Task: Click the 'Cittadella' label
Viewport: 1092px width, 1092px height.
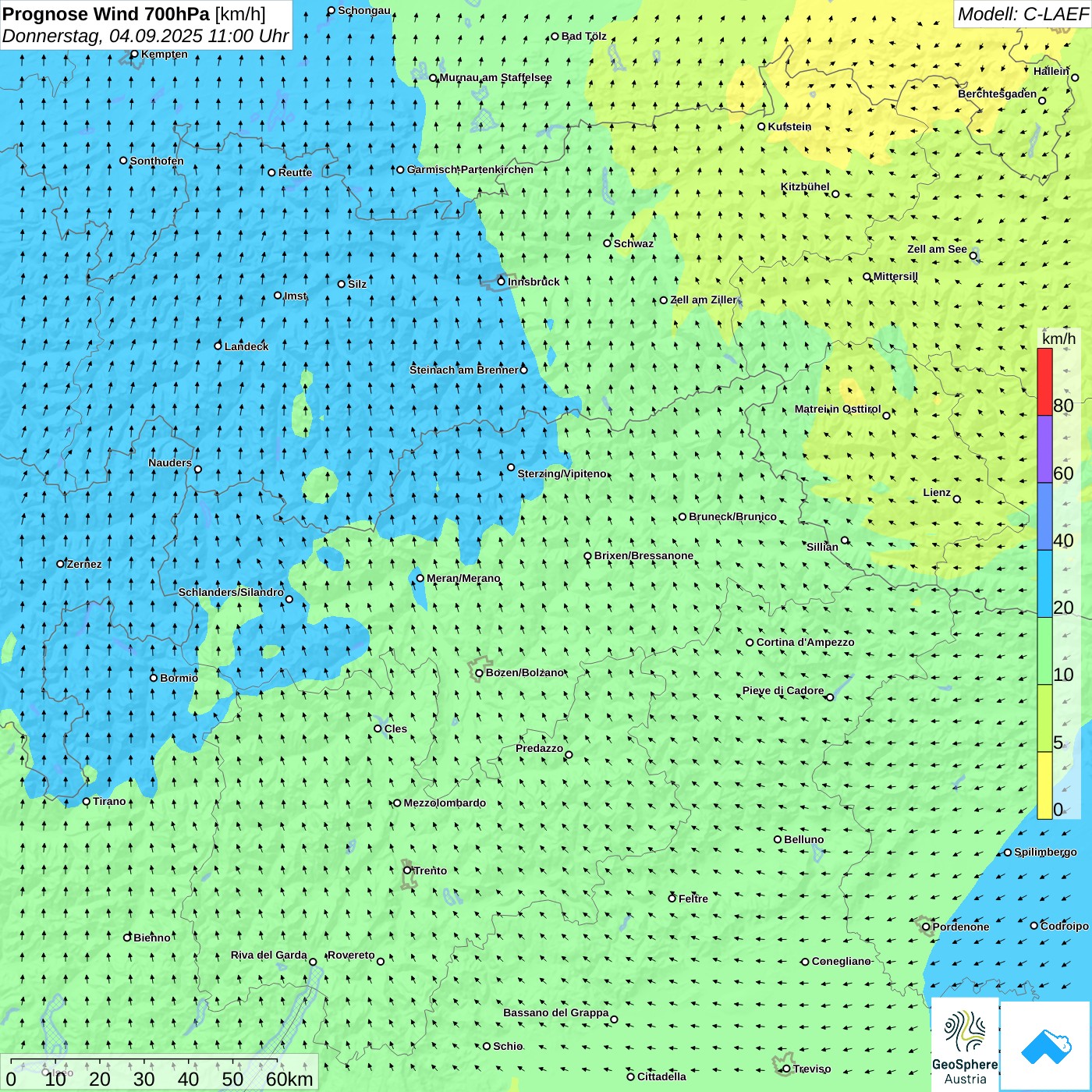Action: (x=661, y=1076)
